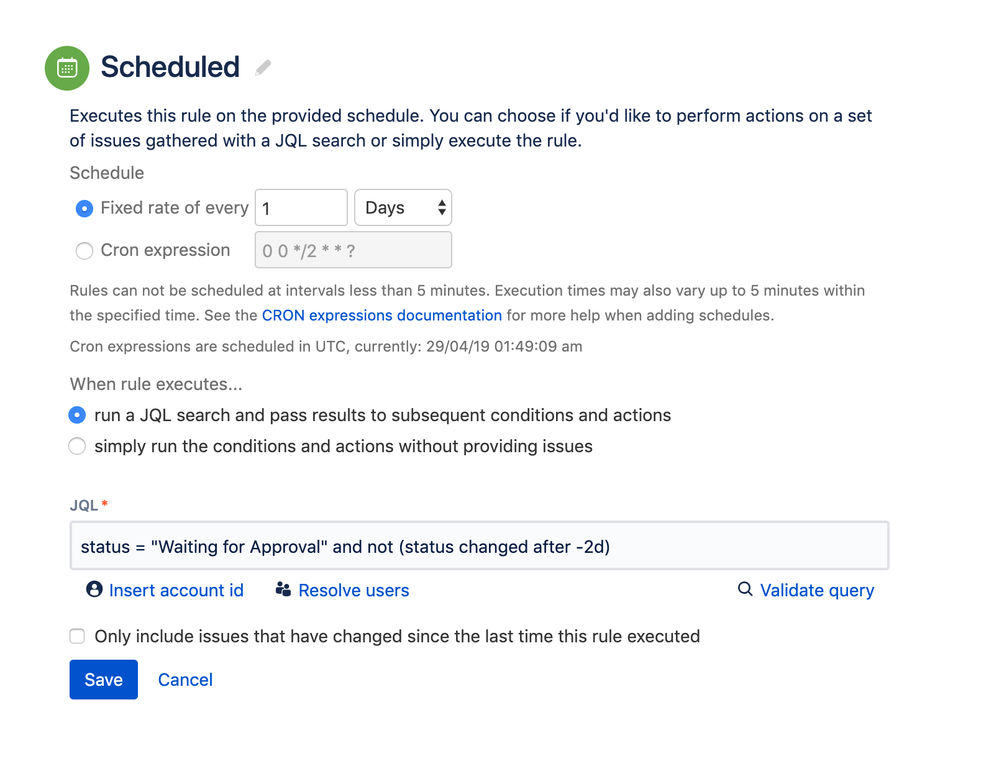Click the person icon for Insert account id
The height and width of the screenshot is (764, 999).
point(94,590)
